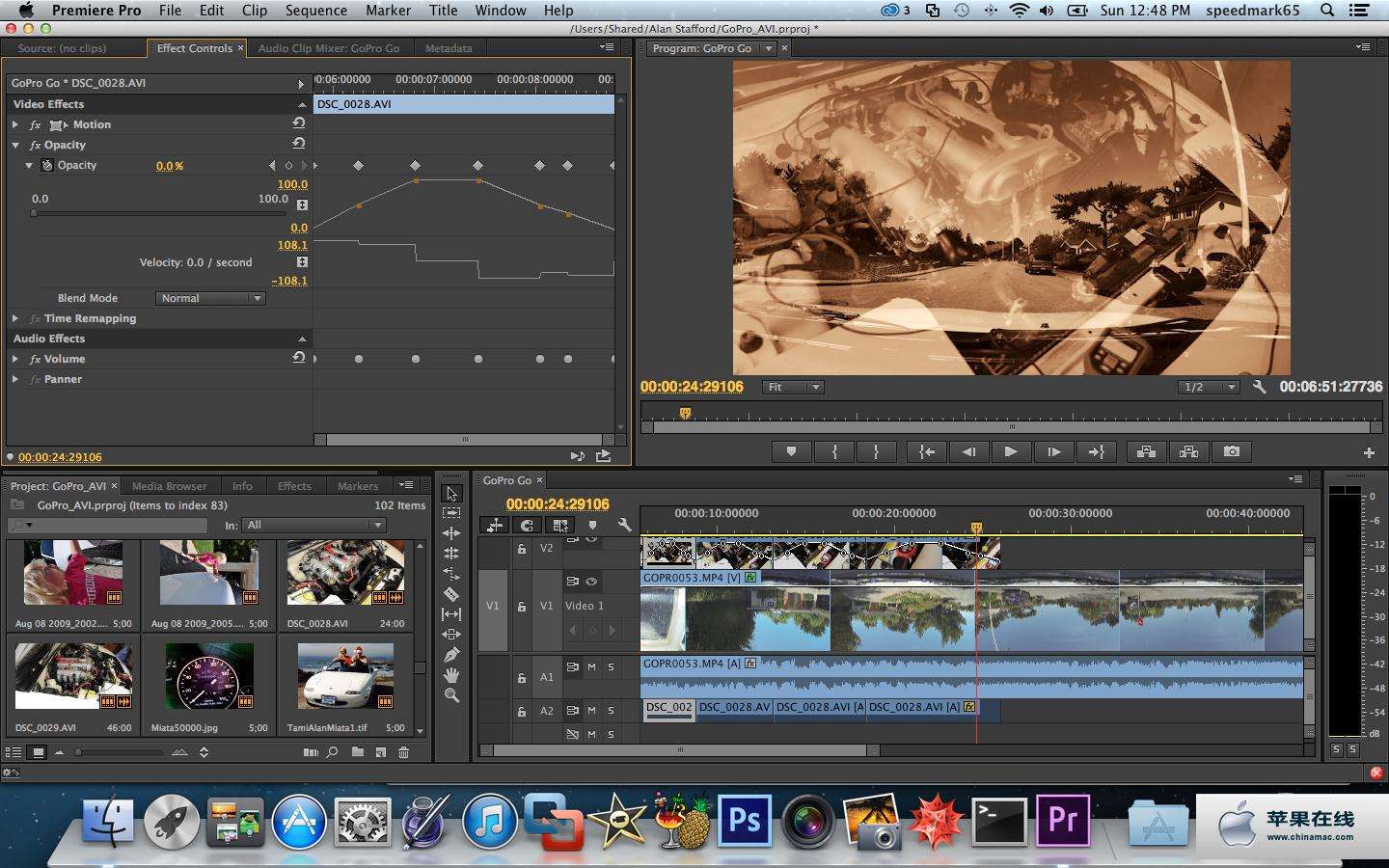Open timeline display settings wrench

point(624,525)
